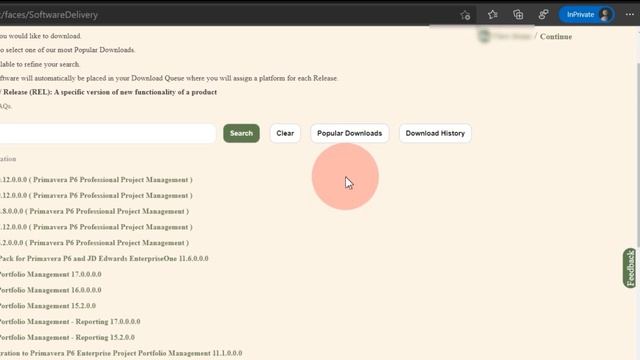Select the 8.0.0.0 Primavera P6 Professional entry
This screenshot has height=360, width=640.
94,211
